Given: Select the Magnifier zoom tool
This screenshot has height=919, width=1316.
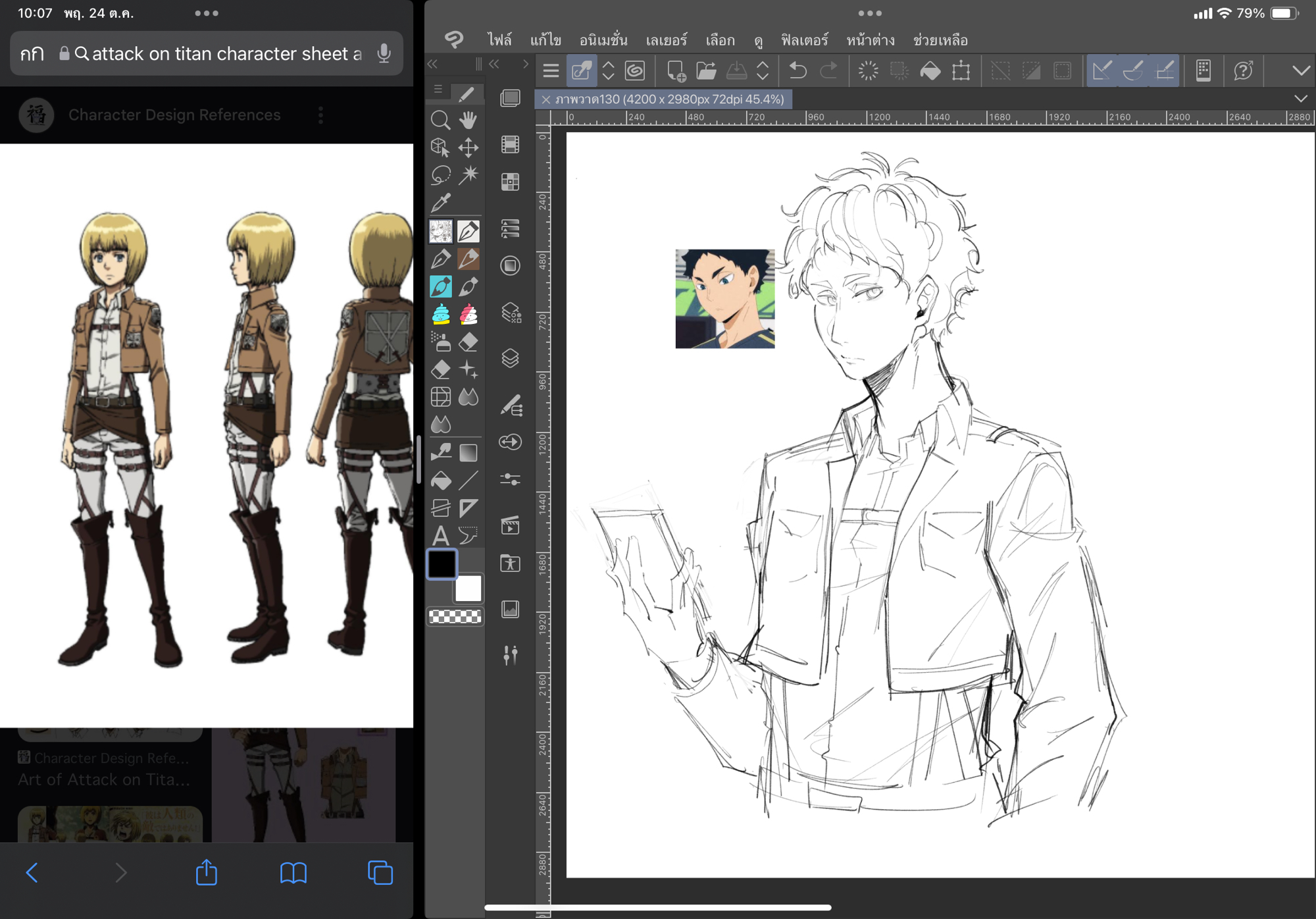Looking at the screenshot, I should (x=440, y=120).
